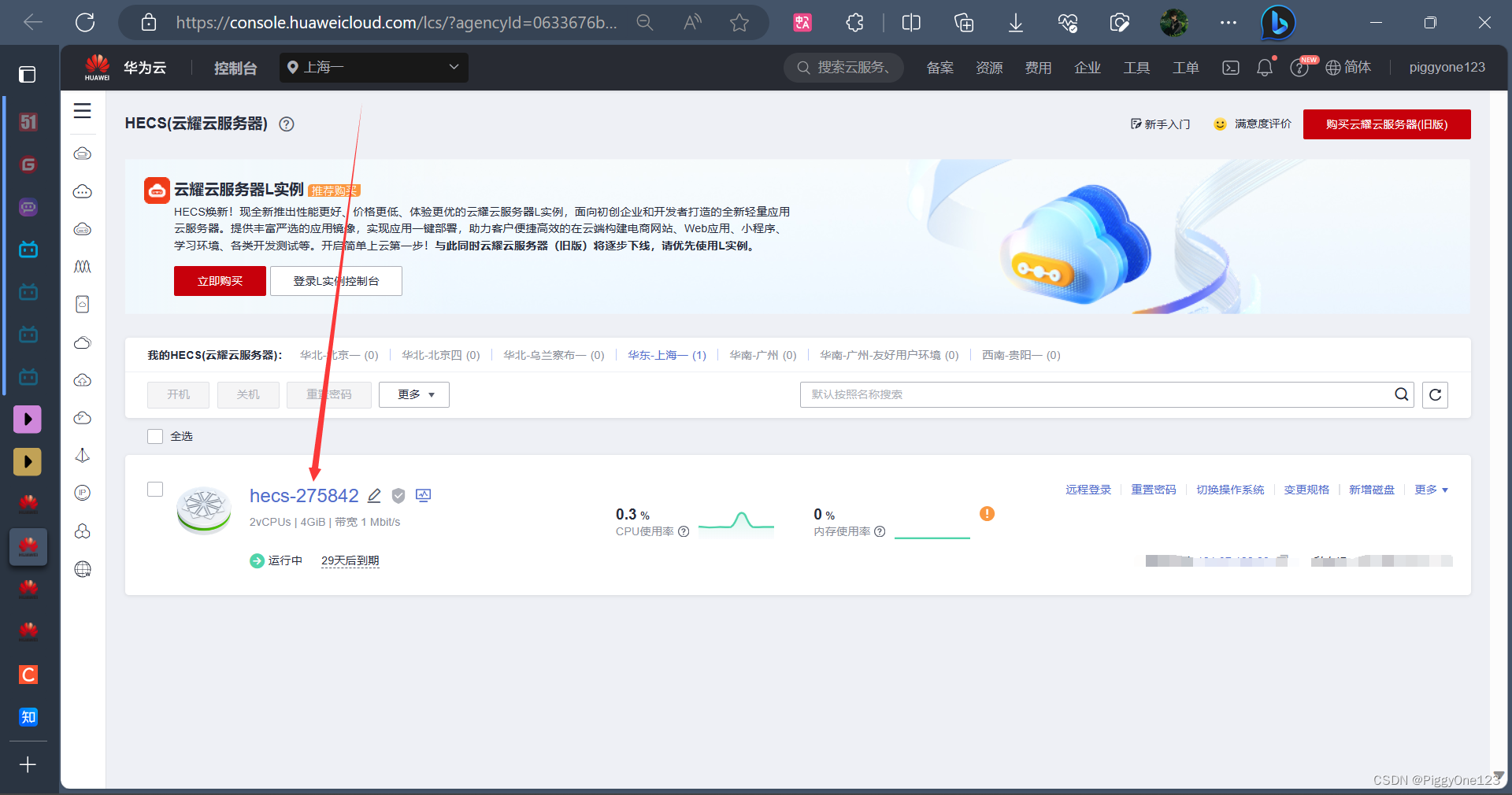Toggle browser split screen
Image resolution: width=1512 pixels, height=795 pixels.
click(x=911, y=23)
